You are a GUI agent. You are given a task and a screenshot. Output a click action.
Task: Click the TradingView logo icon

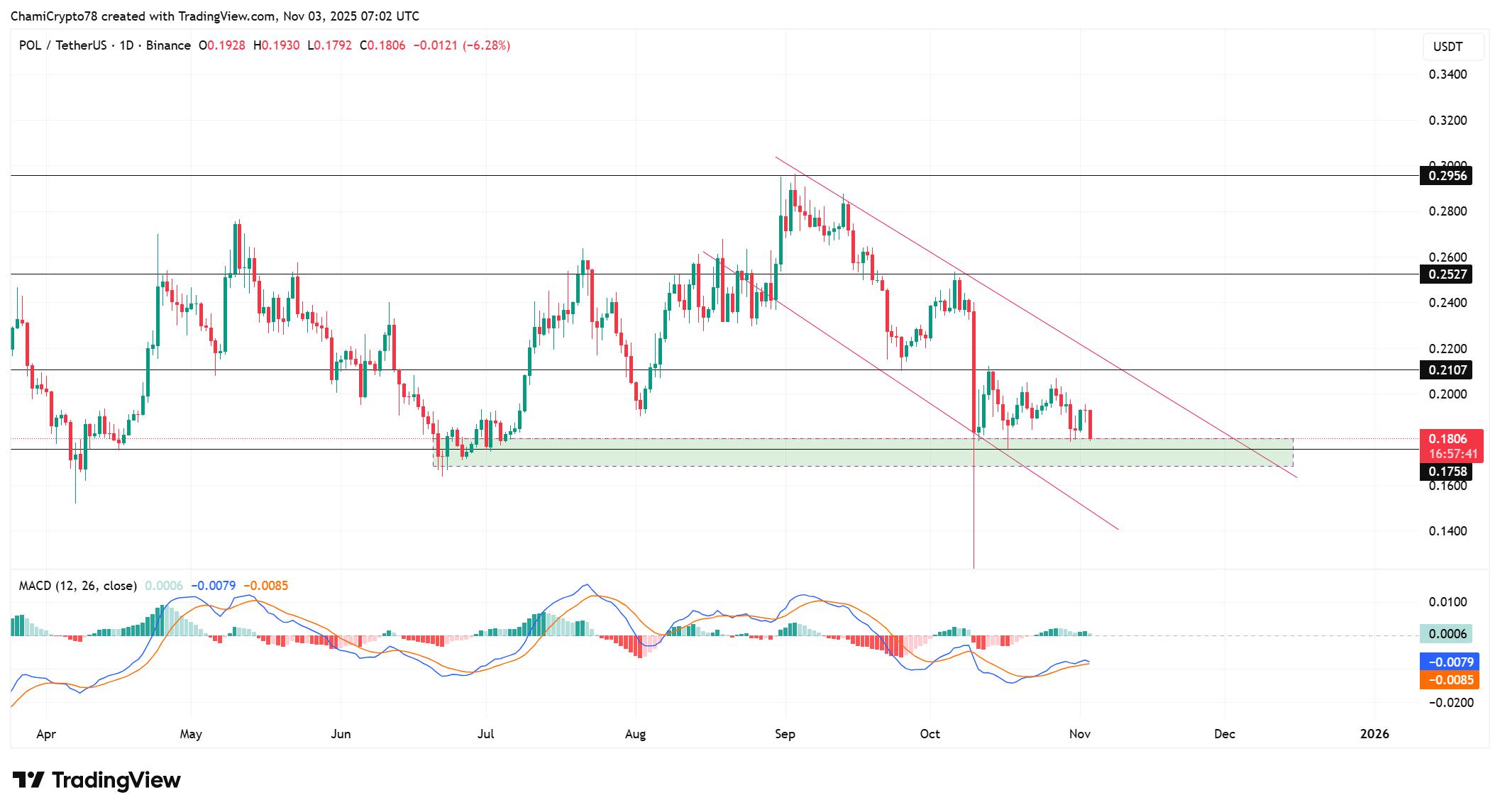pos(28,780)
